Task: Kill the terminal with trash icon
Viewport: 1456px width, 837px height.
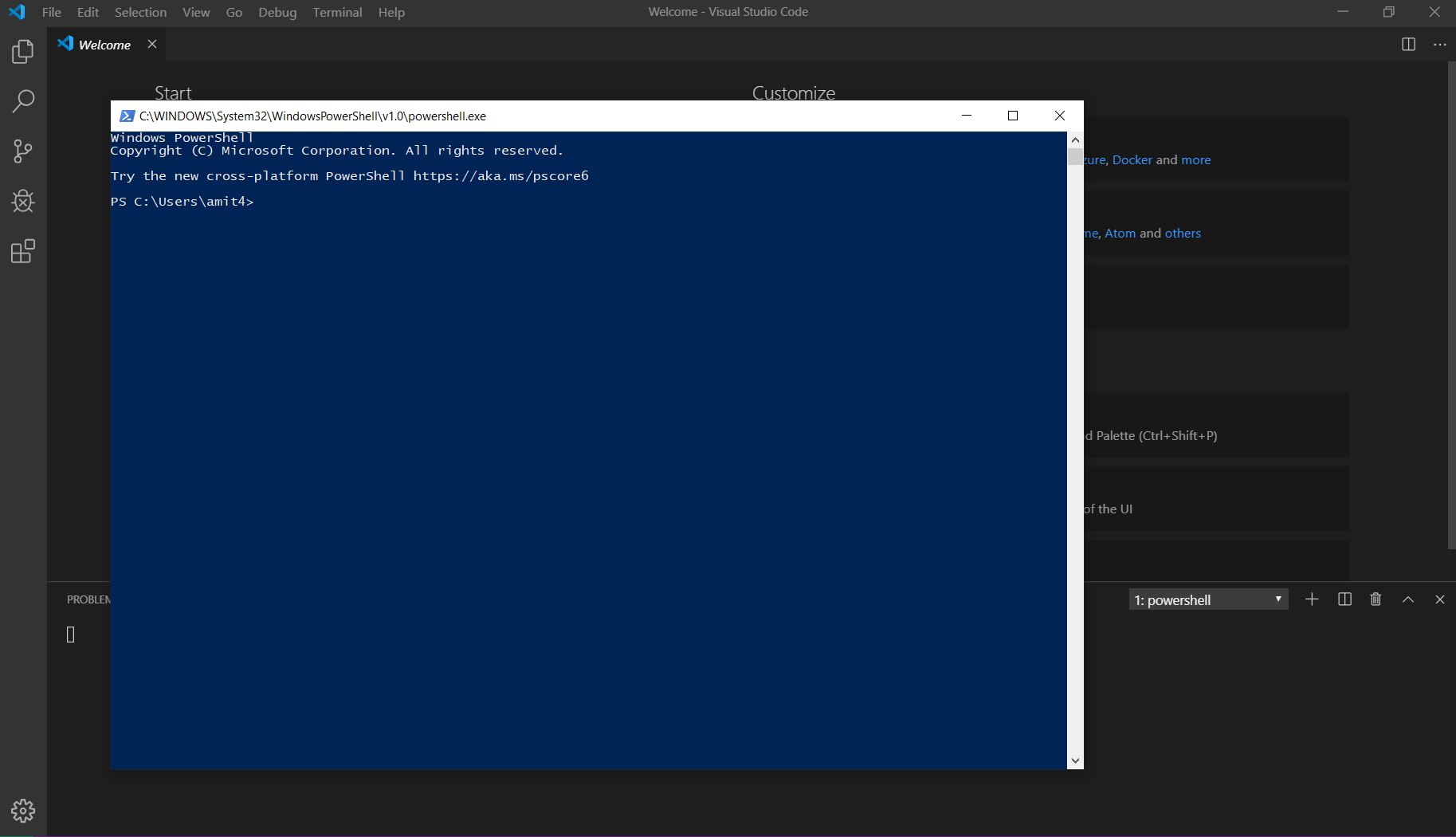Action: click(x=1376, y=599)
